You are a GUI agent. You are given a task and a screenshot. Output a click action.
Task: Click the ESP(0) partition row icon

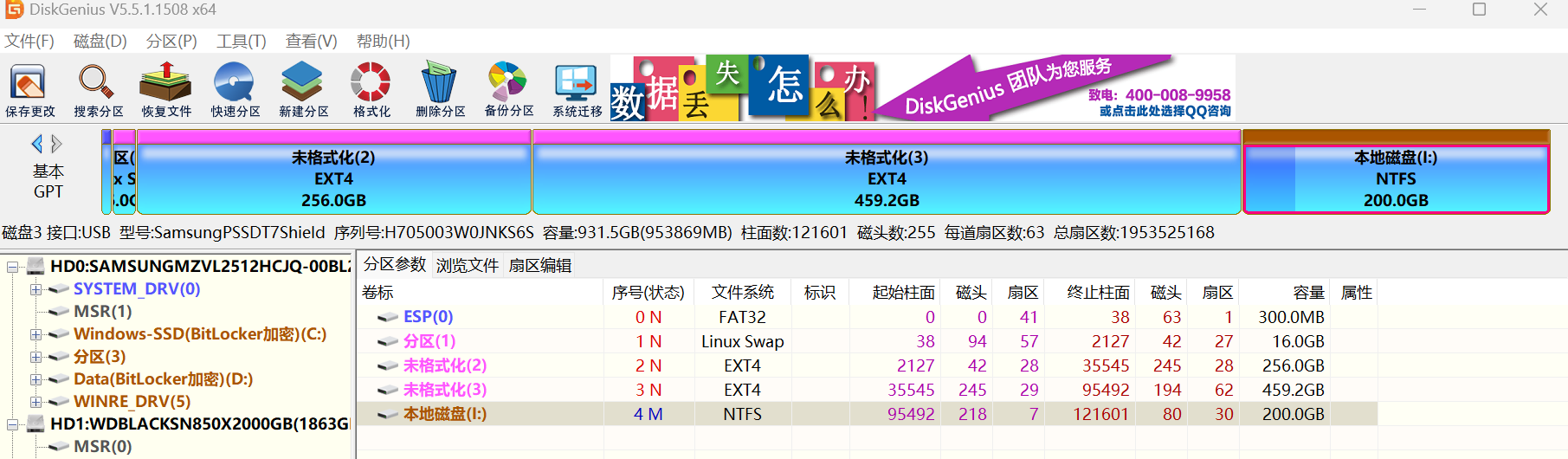click(388, 317)
